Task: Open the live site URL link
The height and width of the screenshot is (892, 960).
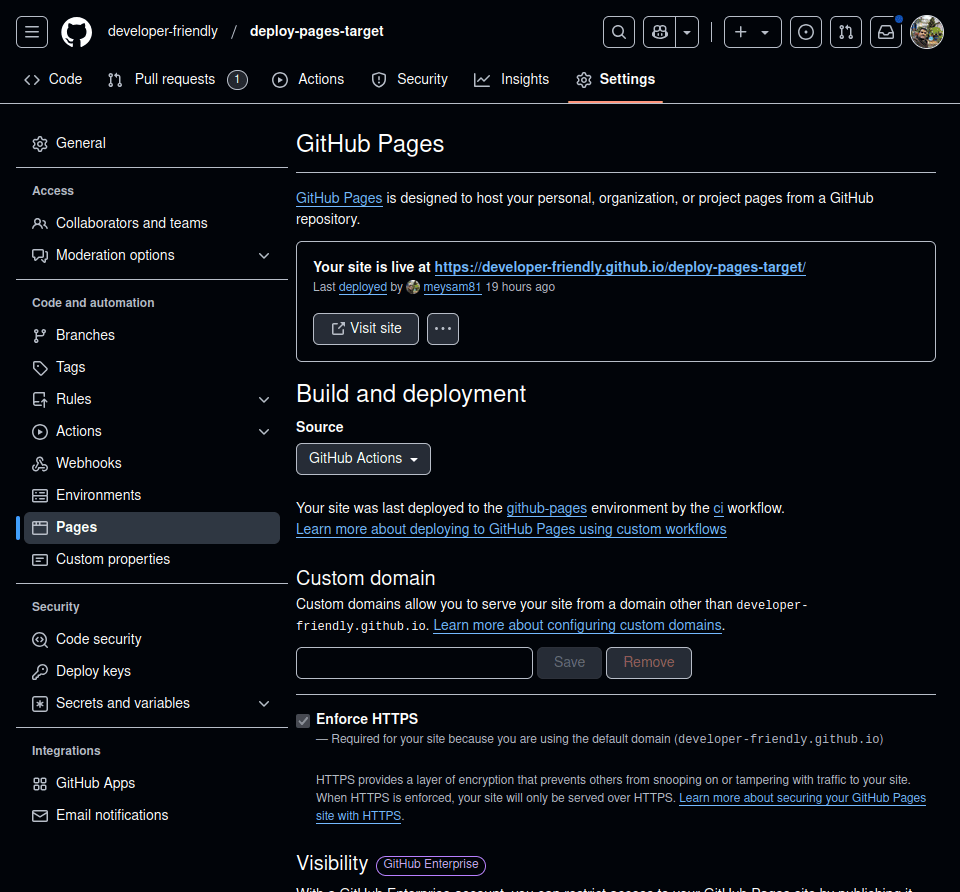Action: (x=620, y=267)
